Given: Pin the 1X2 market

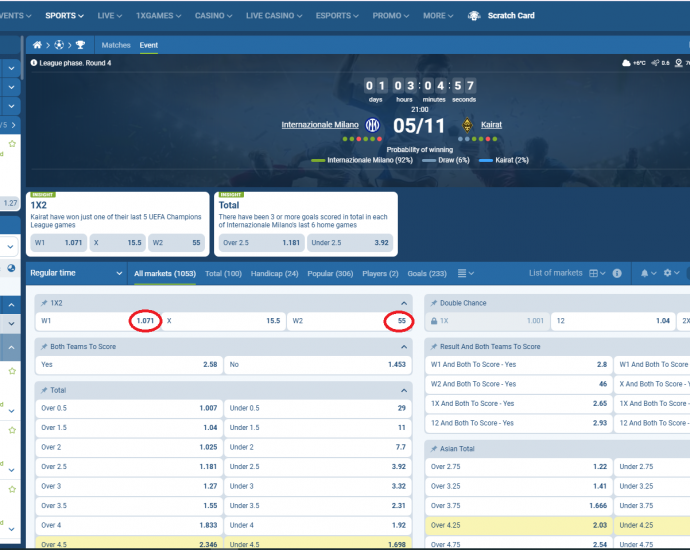Looking at the screenshot, I should [x=42, y=302].
